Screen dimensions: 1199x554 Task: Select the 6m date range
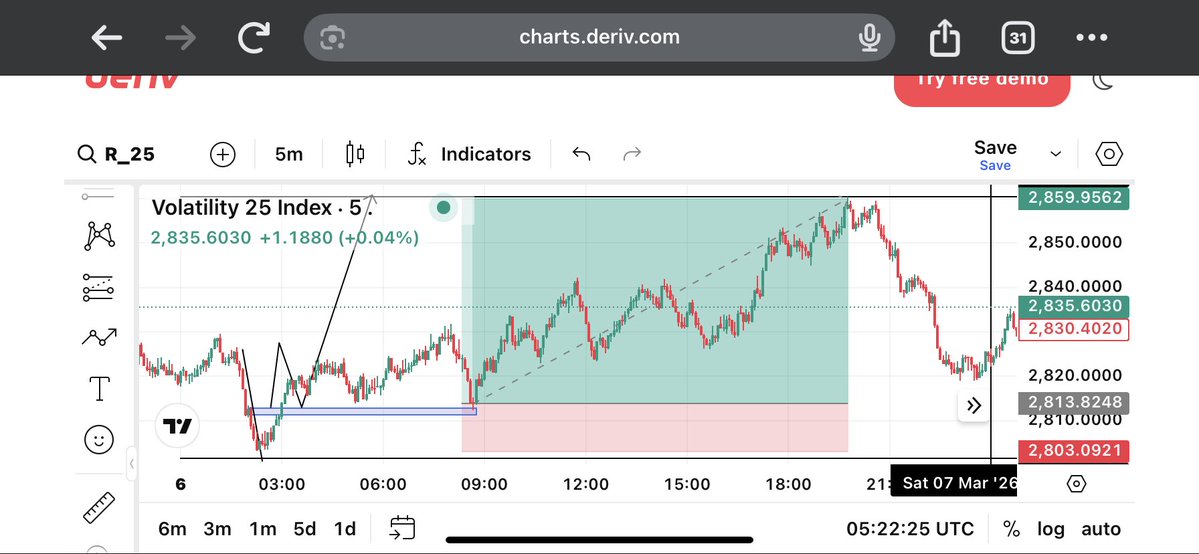point(172,529)
